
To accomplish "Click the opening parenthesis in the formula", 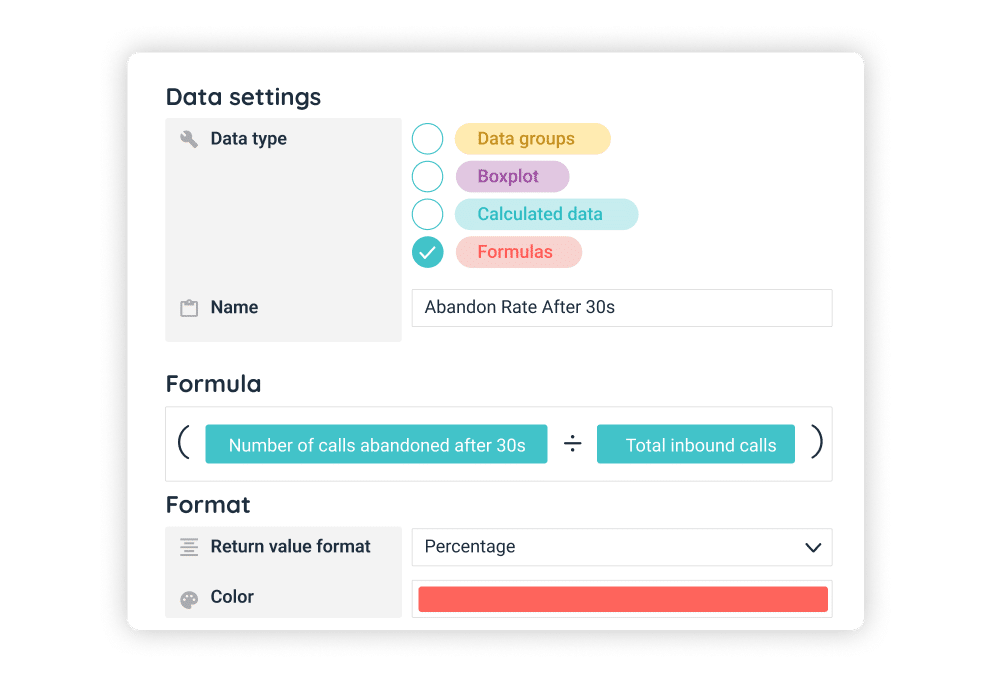I will point(184,443).
